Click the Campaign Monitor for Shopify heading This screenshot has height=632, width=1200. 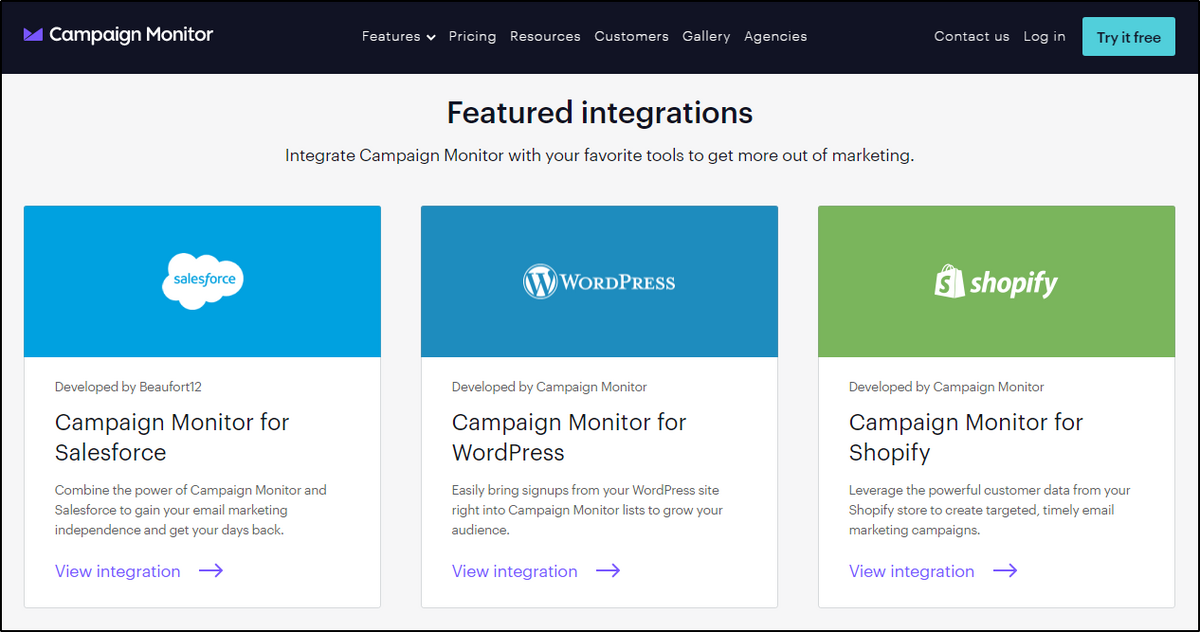click(x=965, y=437)
